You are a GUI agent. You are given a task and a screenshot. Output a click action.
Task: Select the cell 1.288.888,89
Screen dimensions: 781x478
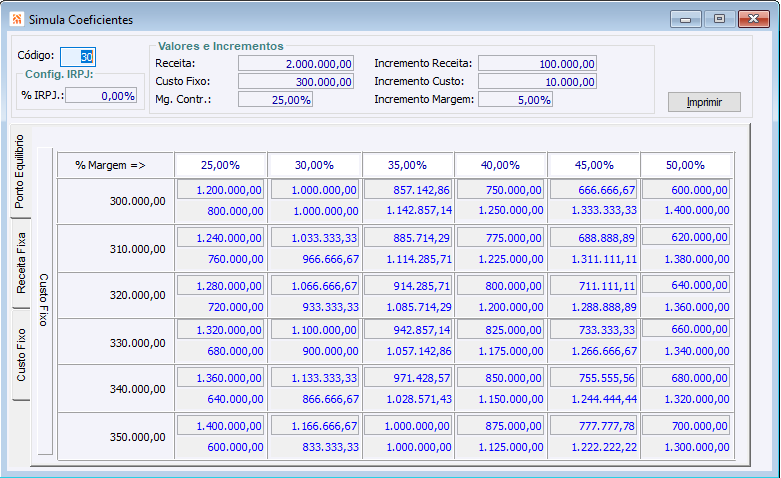click(604, 307)
